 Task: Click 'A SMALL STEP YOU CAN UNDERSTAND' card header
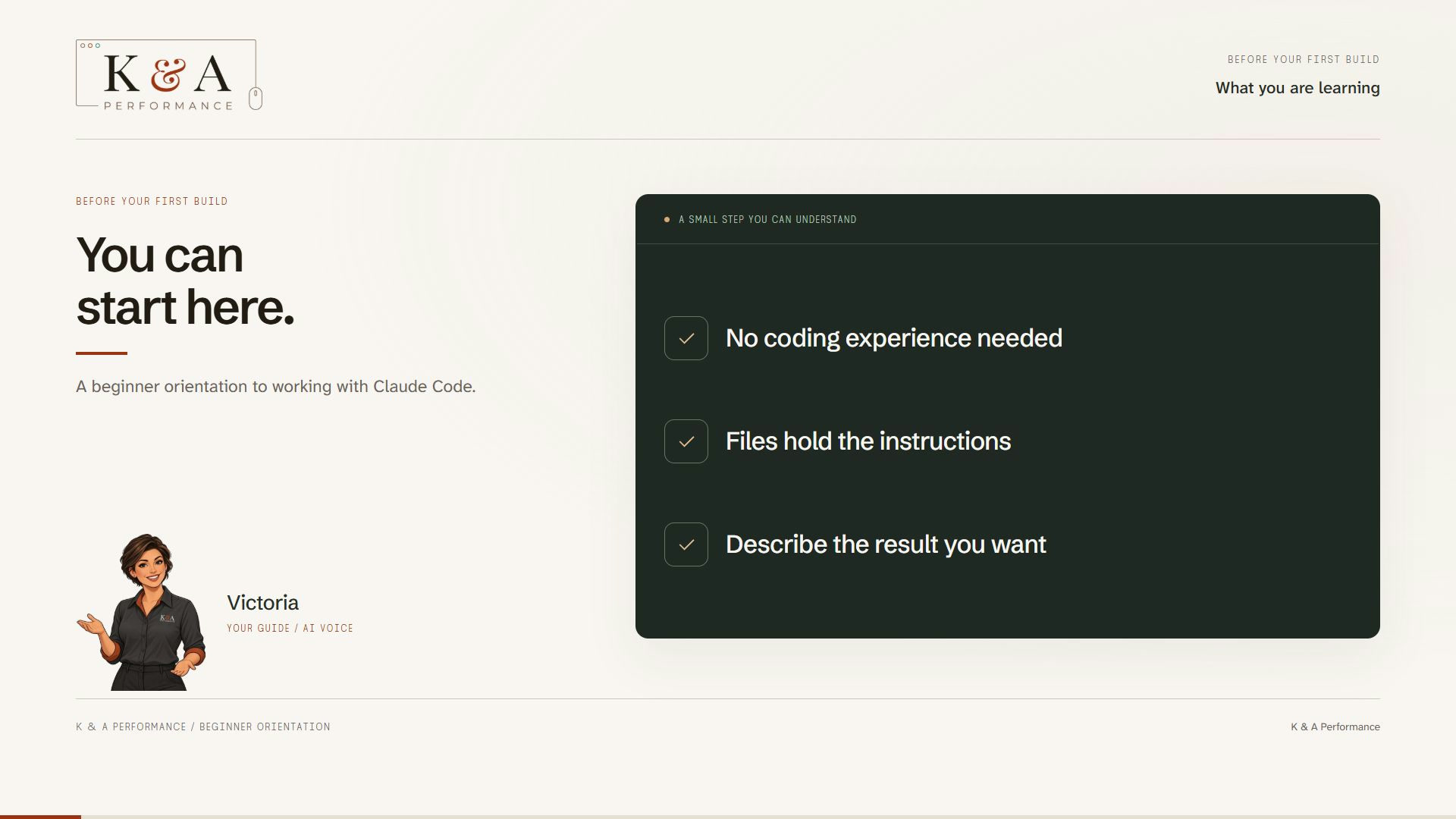tap(767, 220)
